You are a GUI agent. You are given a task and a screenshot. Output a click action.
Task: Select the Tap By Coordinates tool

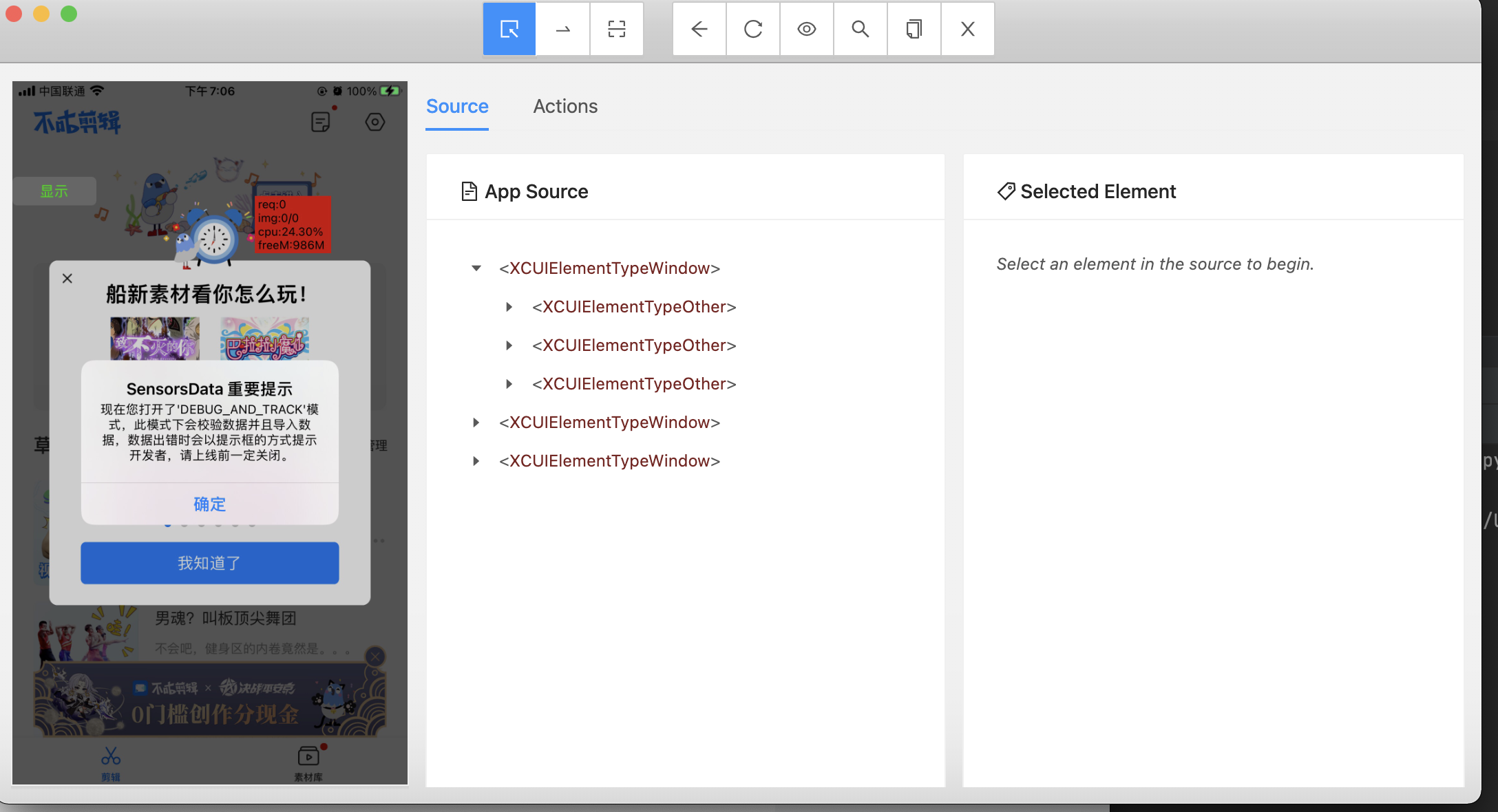[x=617, y=29]
